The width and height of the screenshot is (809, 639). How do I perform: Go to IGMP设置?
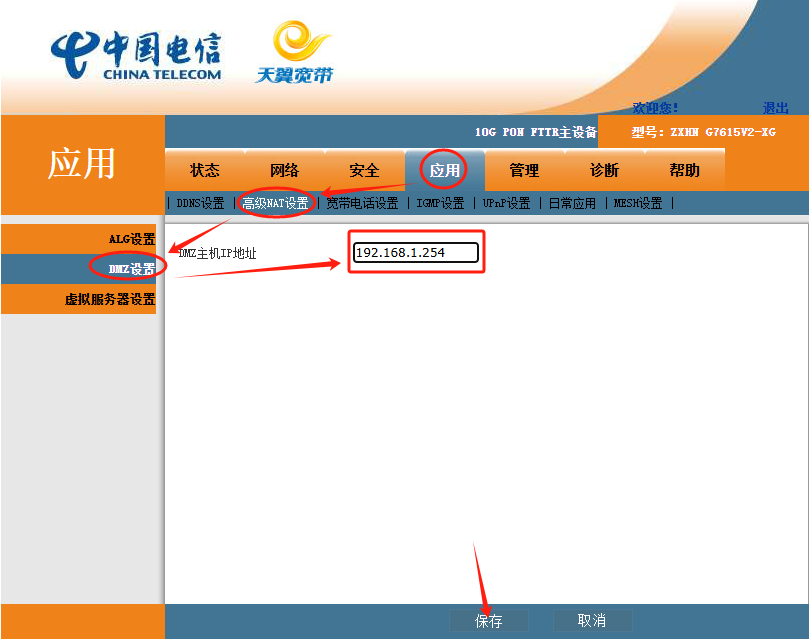pos(440,203)
